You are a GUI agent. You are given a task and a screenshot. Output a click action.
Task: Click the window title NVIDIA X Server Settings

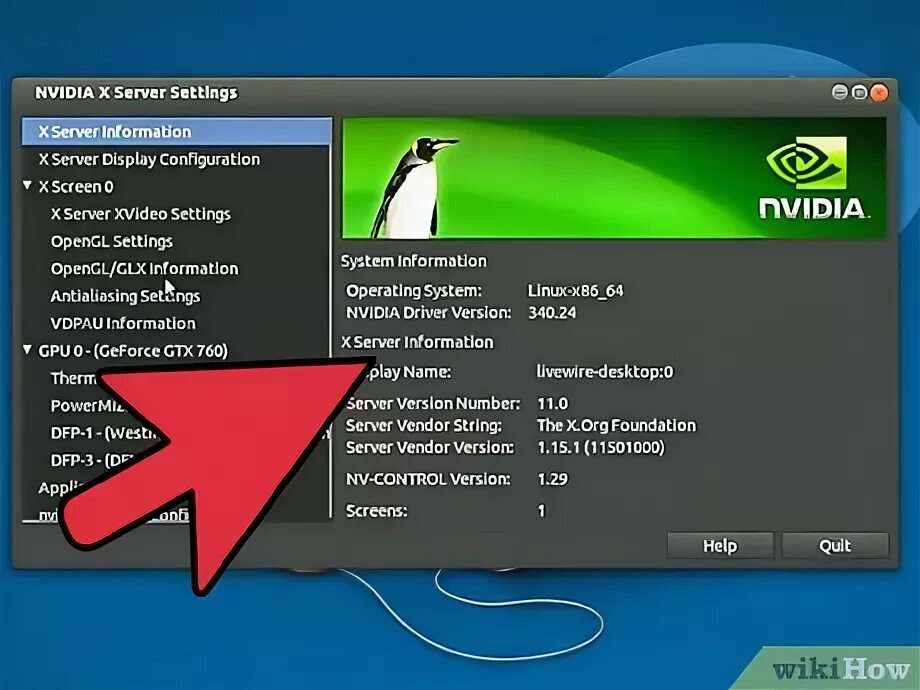[136, 93]
